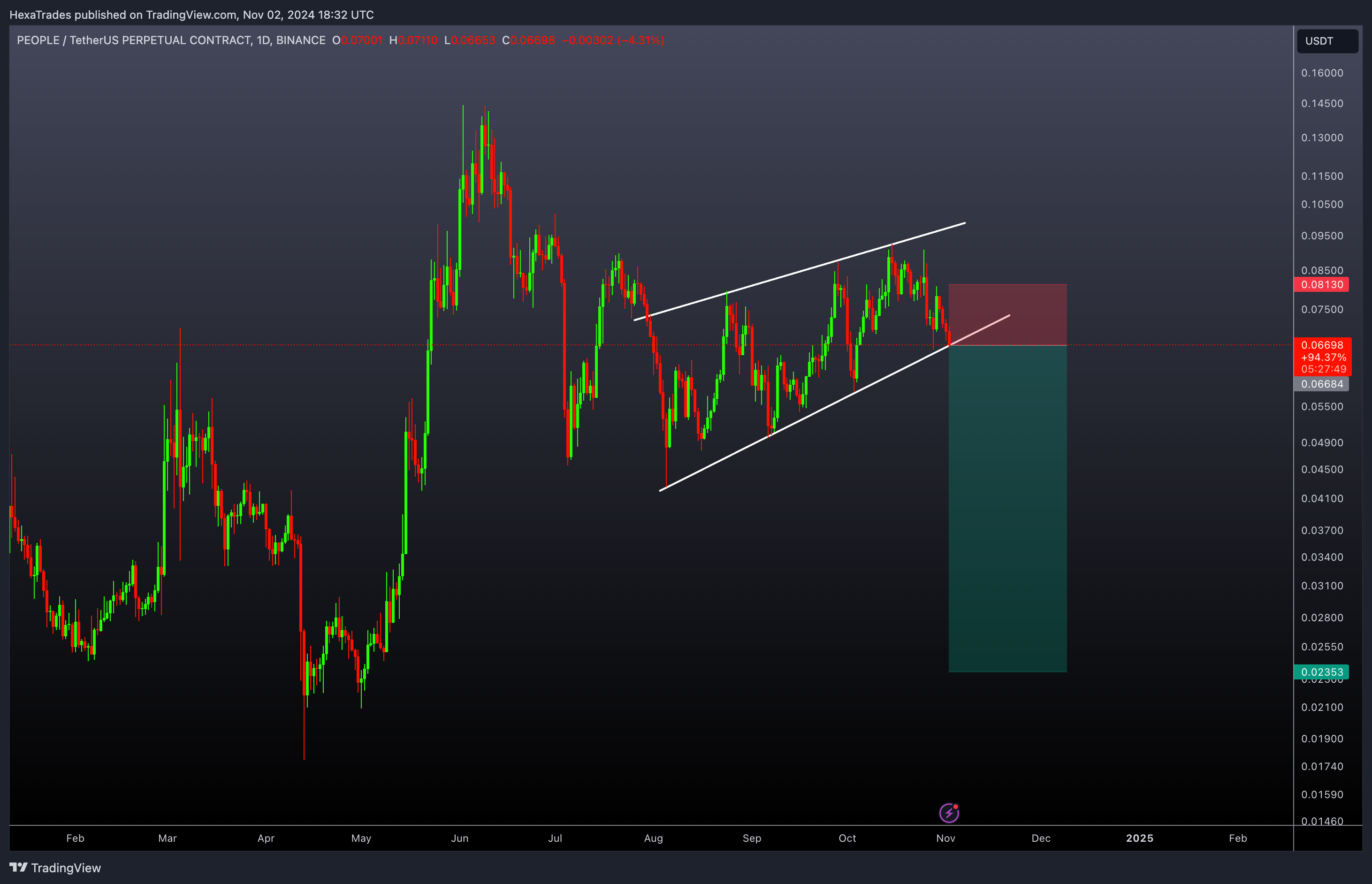Click the purple lightning bolt event icon
The width and height of the screenshot is (1372, 884).
coord(949,813)
